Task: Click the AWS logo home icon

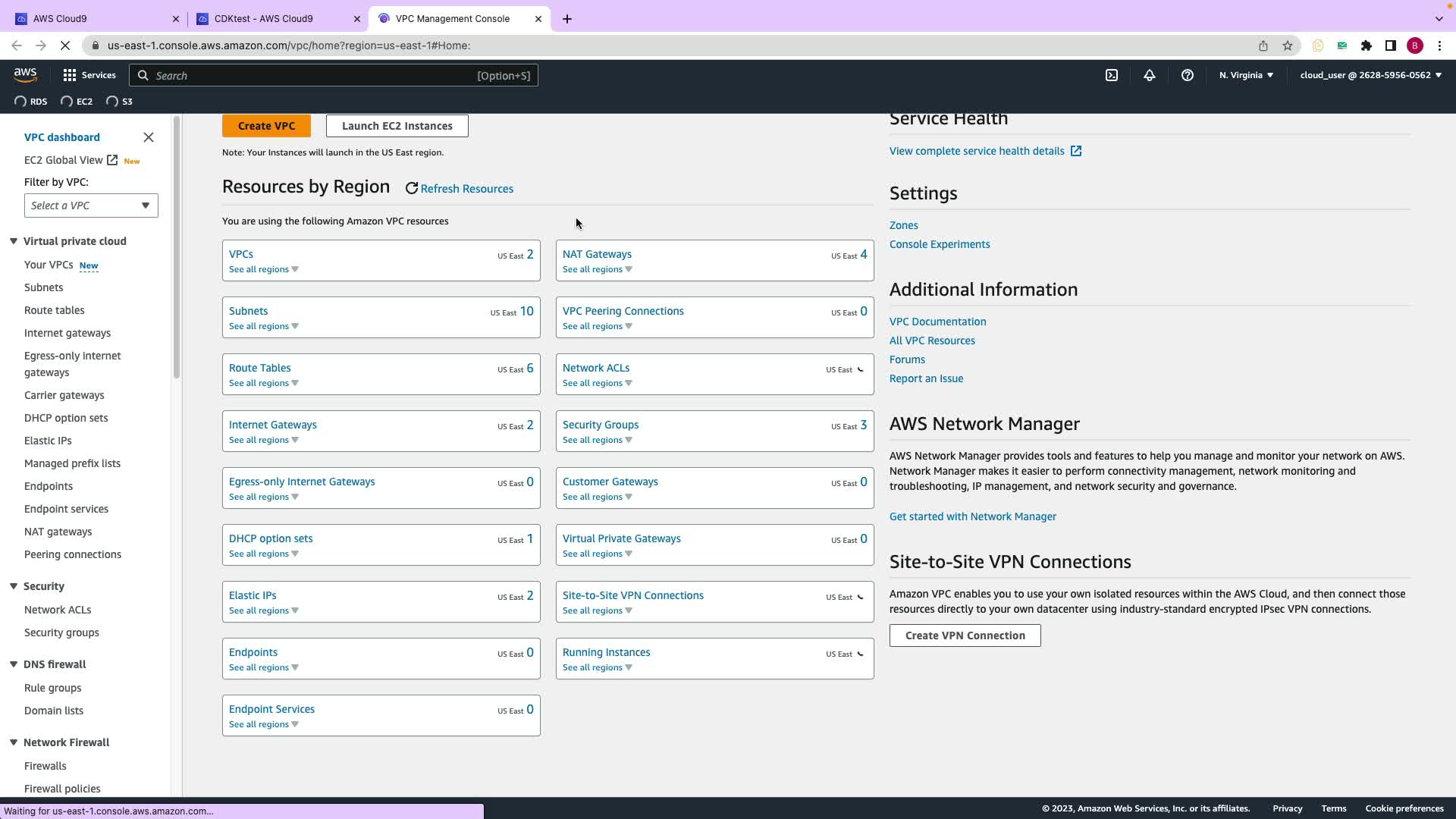Action: tap(25, 74)
